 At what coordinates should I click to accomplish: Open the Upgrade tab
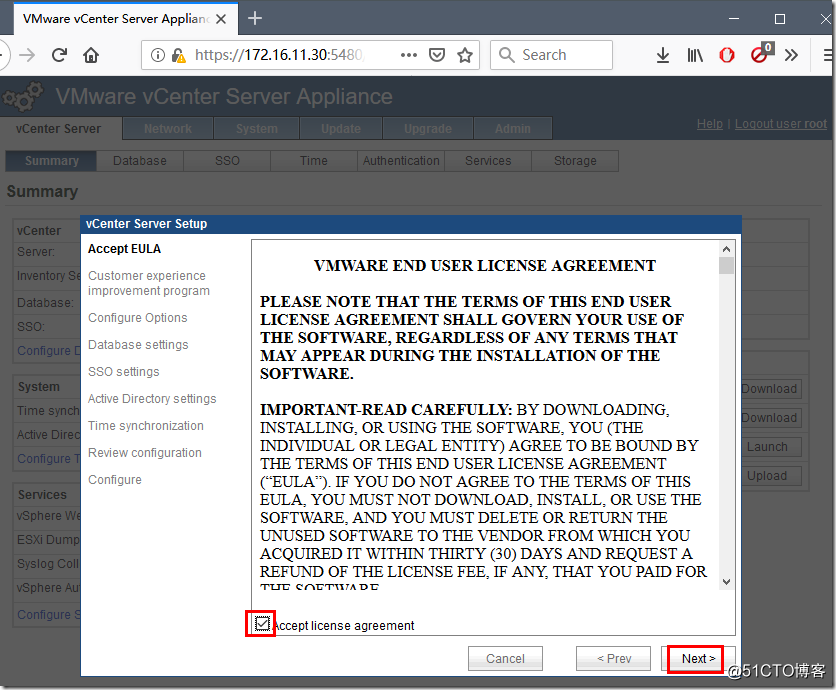coord(428,129)
